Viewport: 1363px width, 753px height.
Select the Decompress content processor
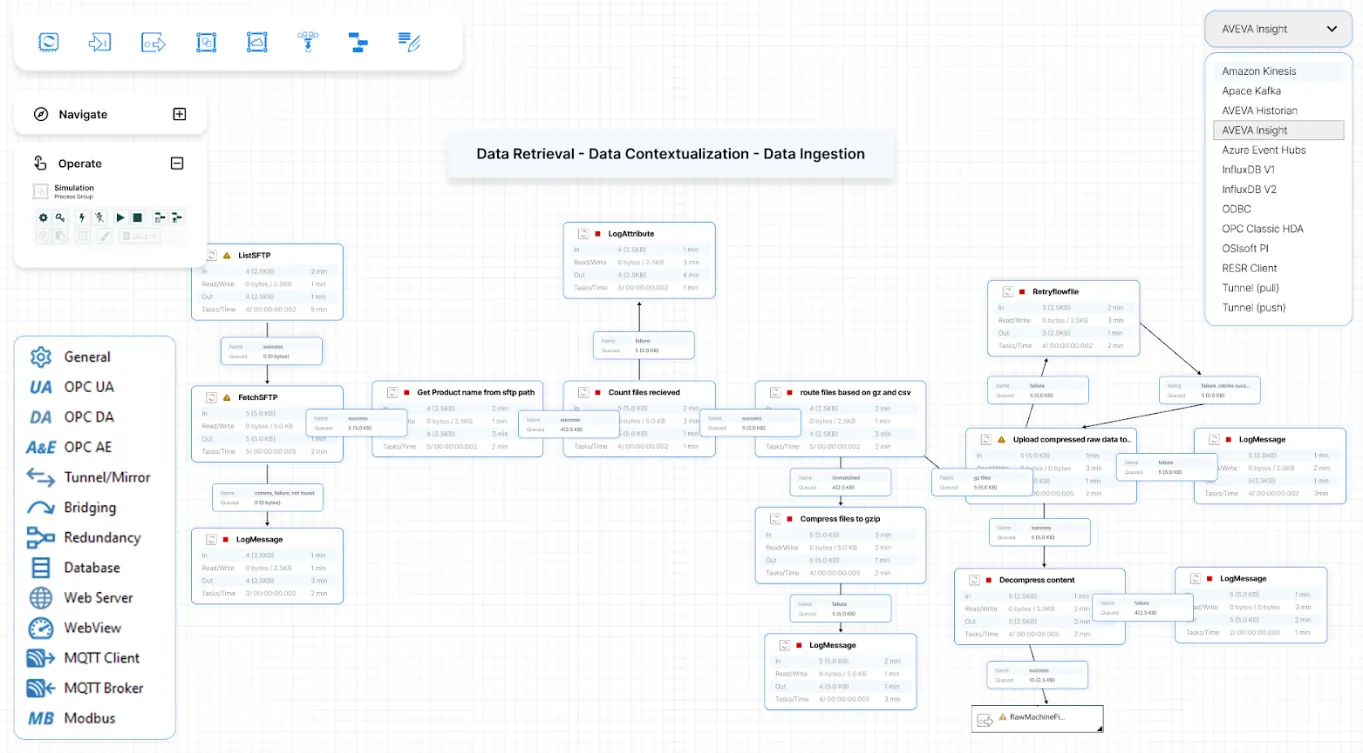coord(1040,607)
